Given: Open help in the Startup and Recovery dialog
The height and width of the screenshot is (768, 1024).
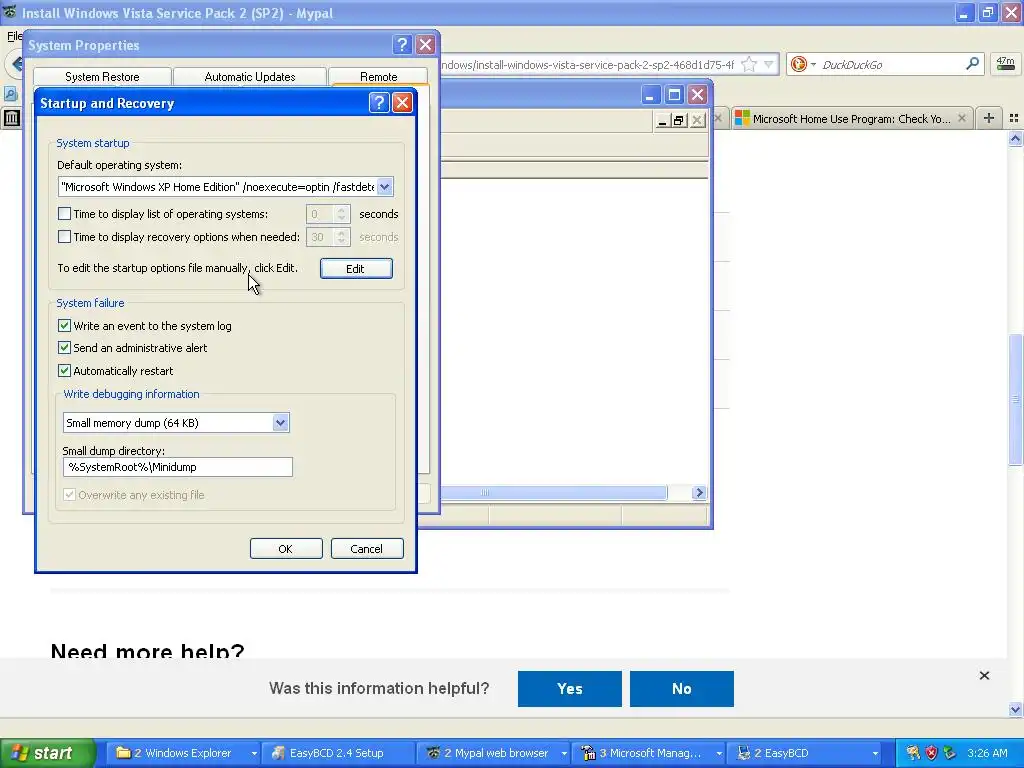Looking at the screenshot, I should [x=379, y=103].
